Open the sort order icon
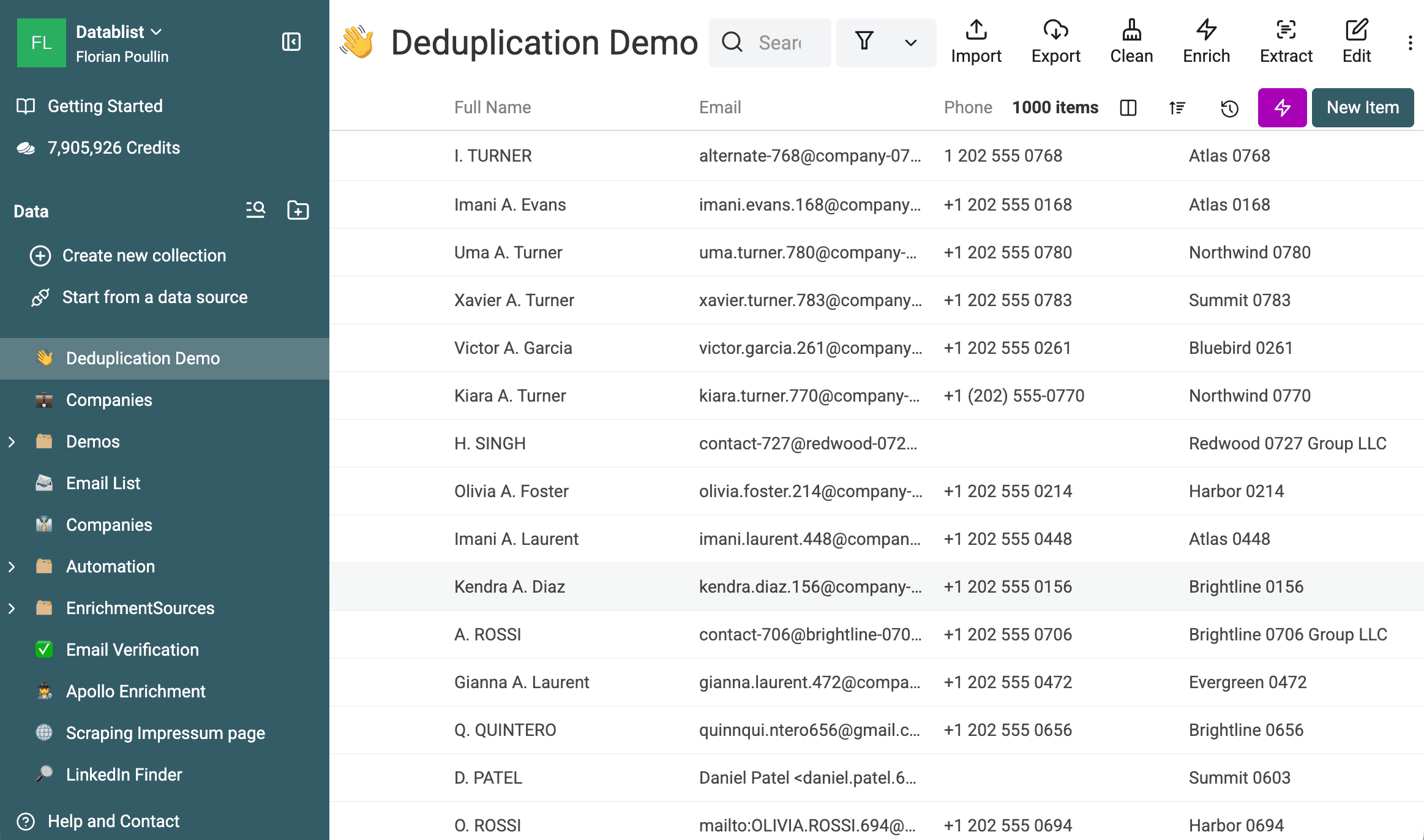The image size is (1424, 840). coord(1177,108)
